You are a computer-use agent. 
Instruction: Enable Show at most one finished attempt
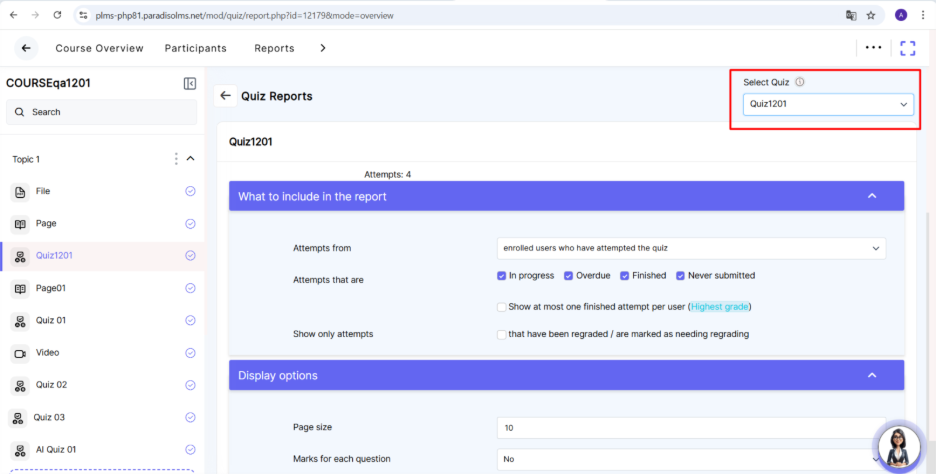point(502,307)
